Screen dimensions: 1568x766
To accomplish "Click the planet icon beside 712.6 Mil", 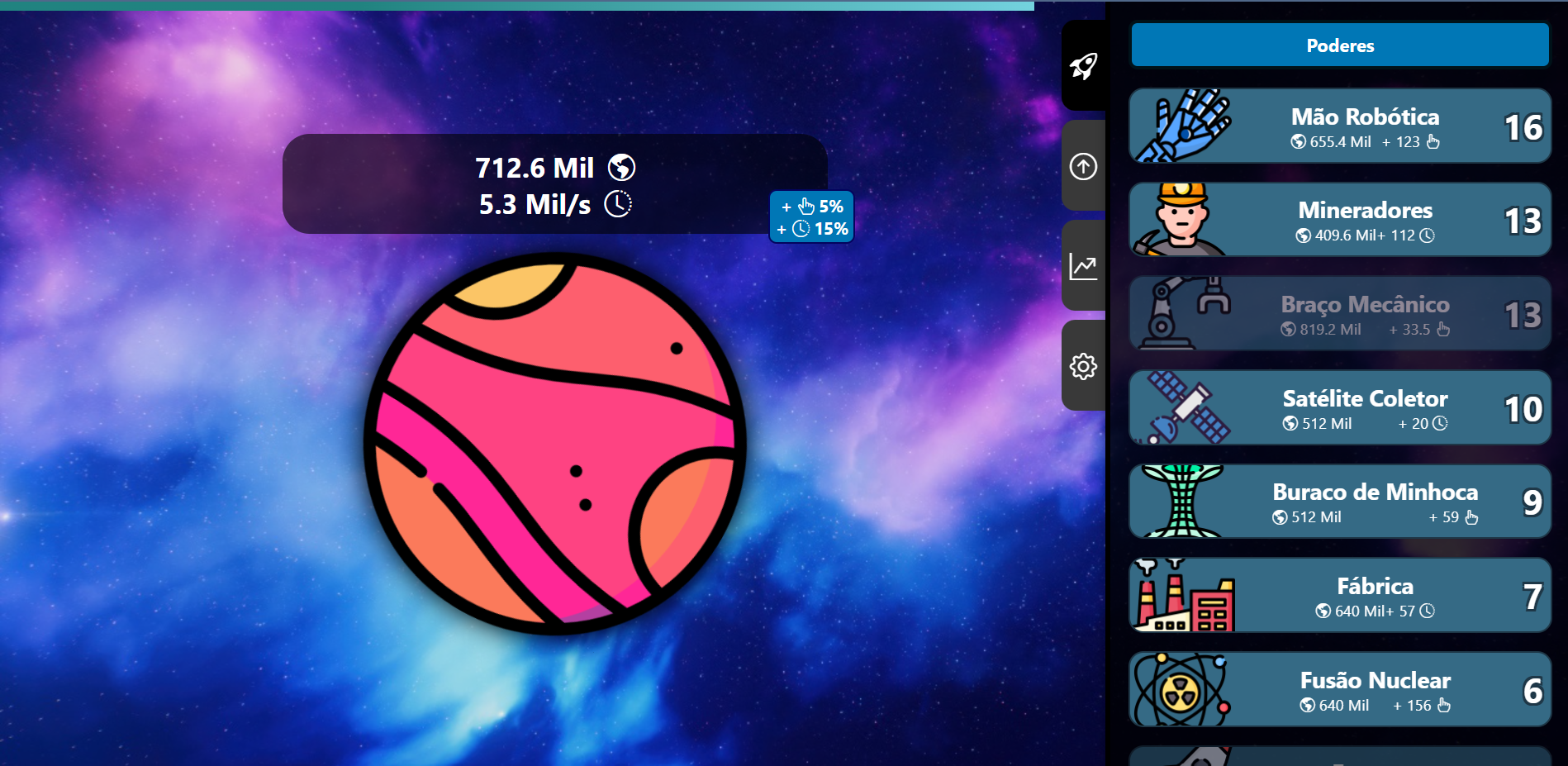I will click(x=621, y=168).
